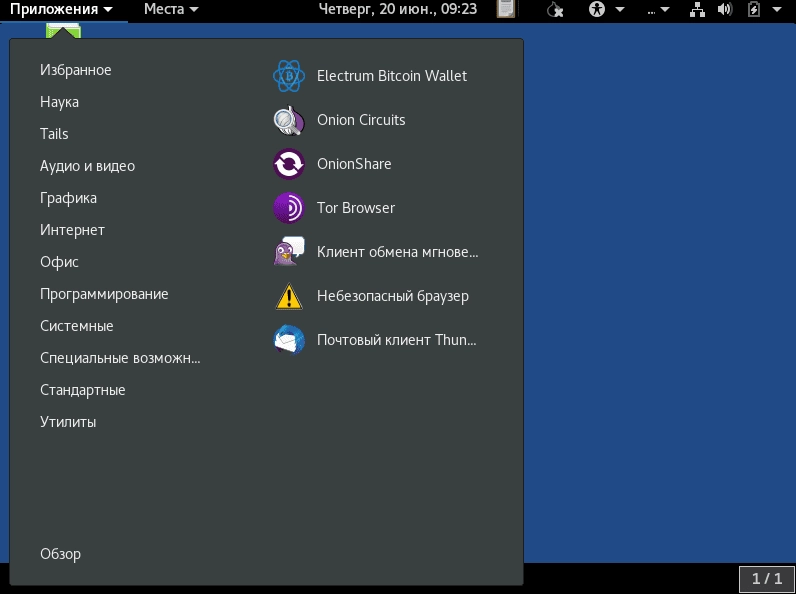
Task: Select the Наука category
Action: pos(59,102)
